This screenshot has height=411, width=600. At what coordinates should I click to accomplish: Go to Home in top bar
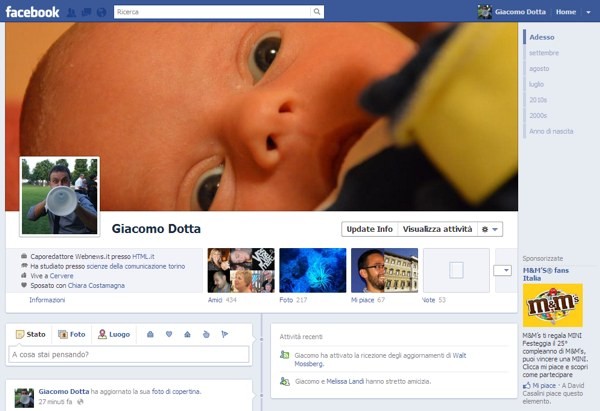tap(566, 12)
